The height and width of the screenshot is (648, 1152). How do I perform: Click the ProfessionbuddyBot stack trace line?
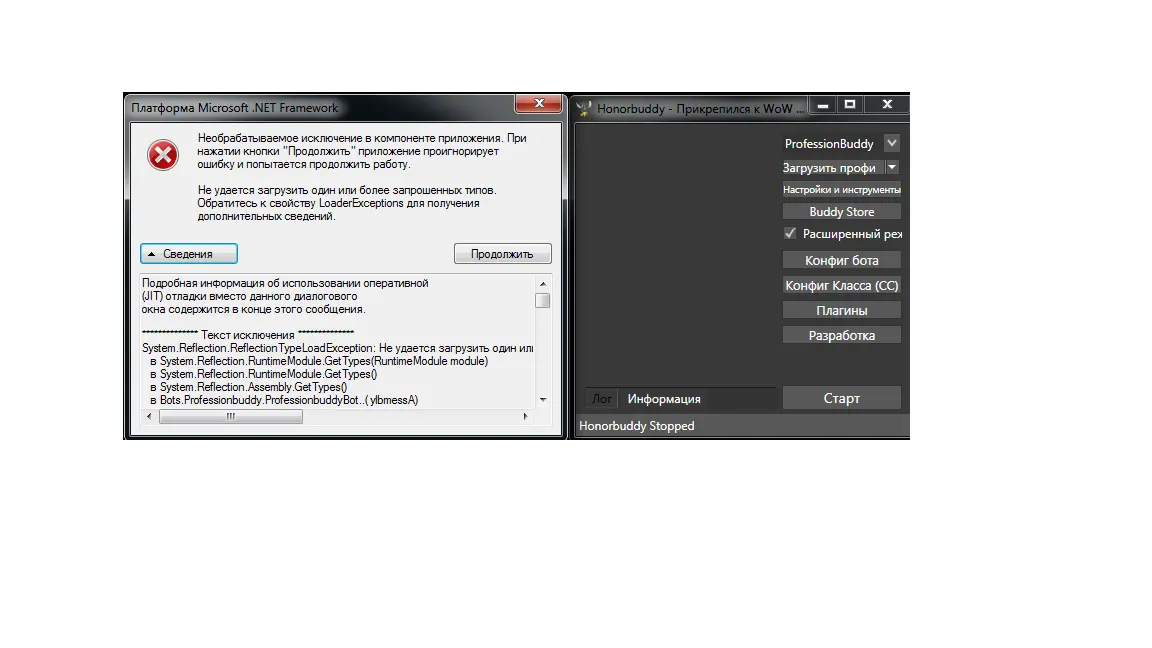pyautogui.click(x=284, y=400)
